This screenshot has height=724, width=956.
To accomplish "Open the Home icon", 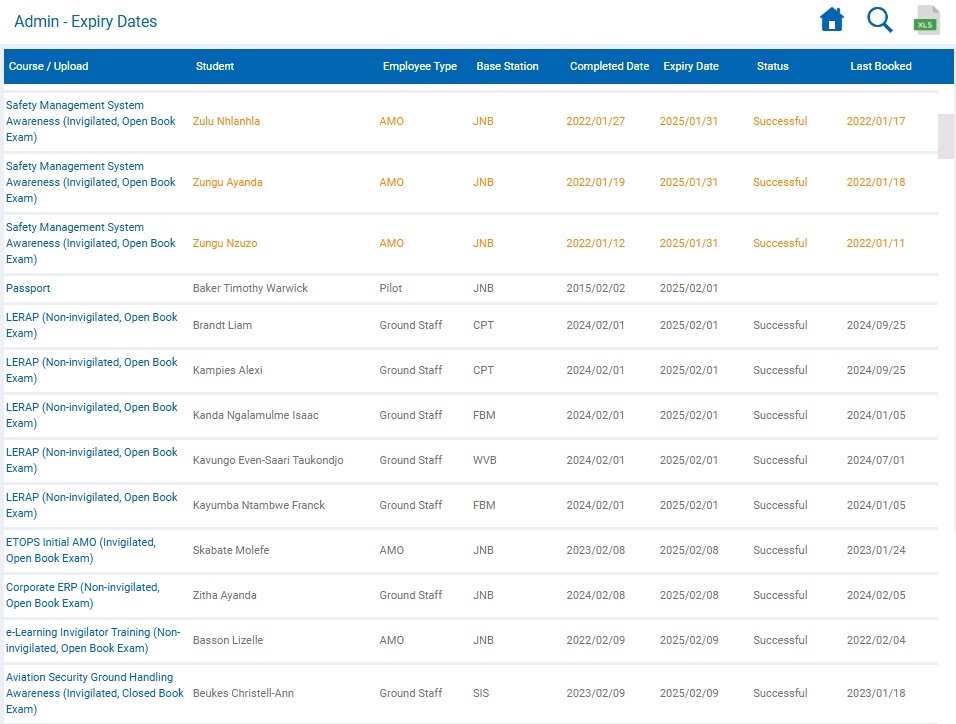I will click(x=832, y=20).
